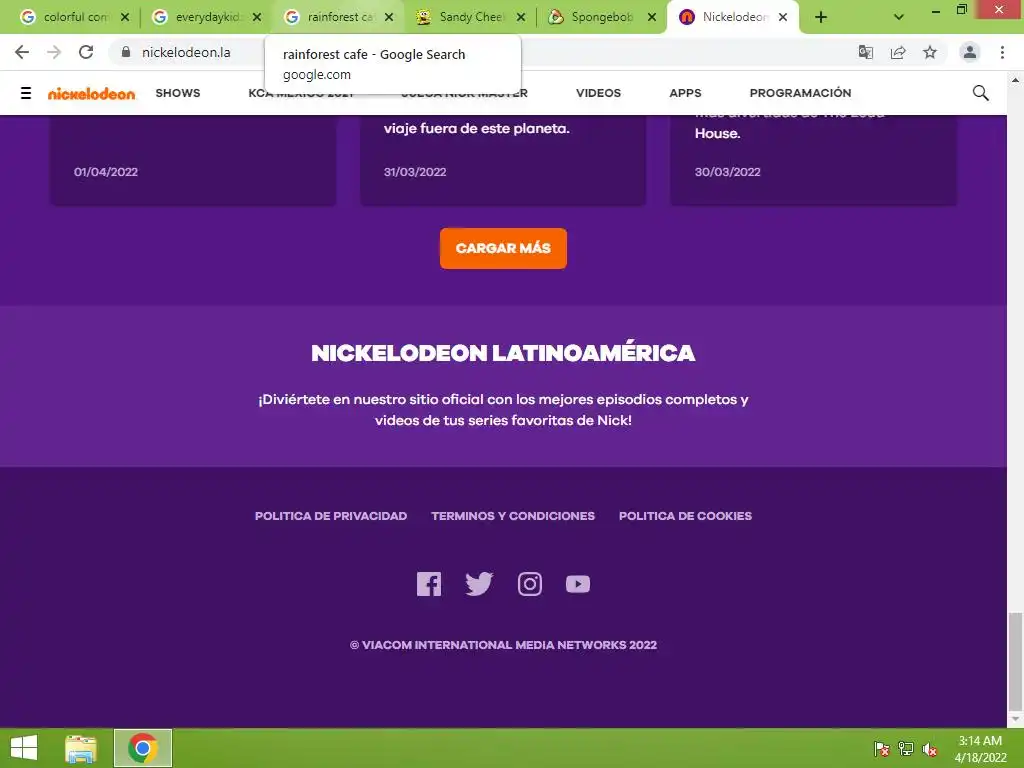Open the card dated 30/03/2022
The width and height of the screenshot is (1024, 768).
[x=814, y=161]
